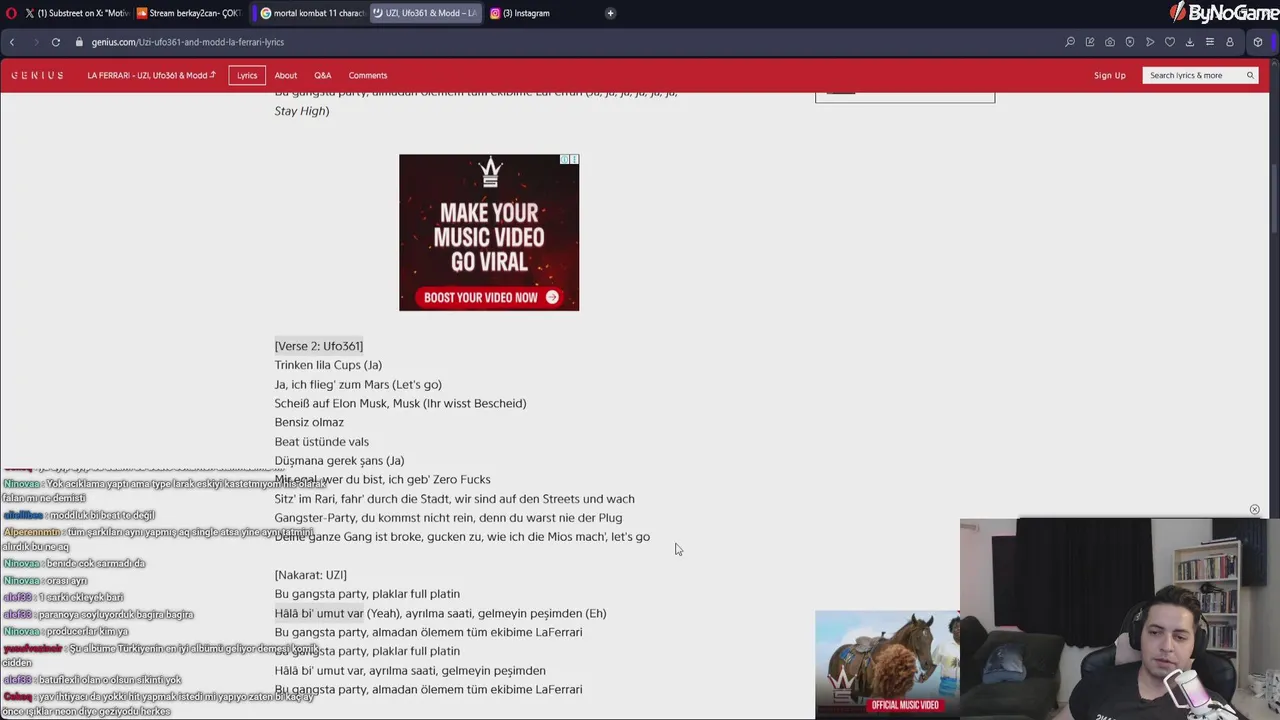Click the GENIUS logo
This screenshot has height=720, width=1280.
point(38,75)
